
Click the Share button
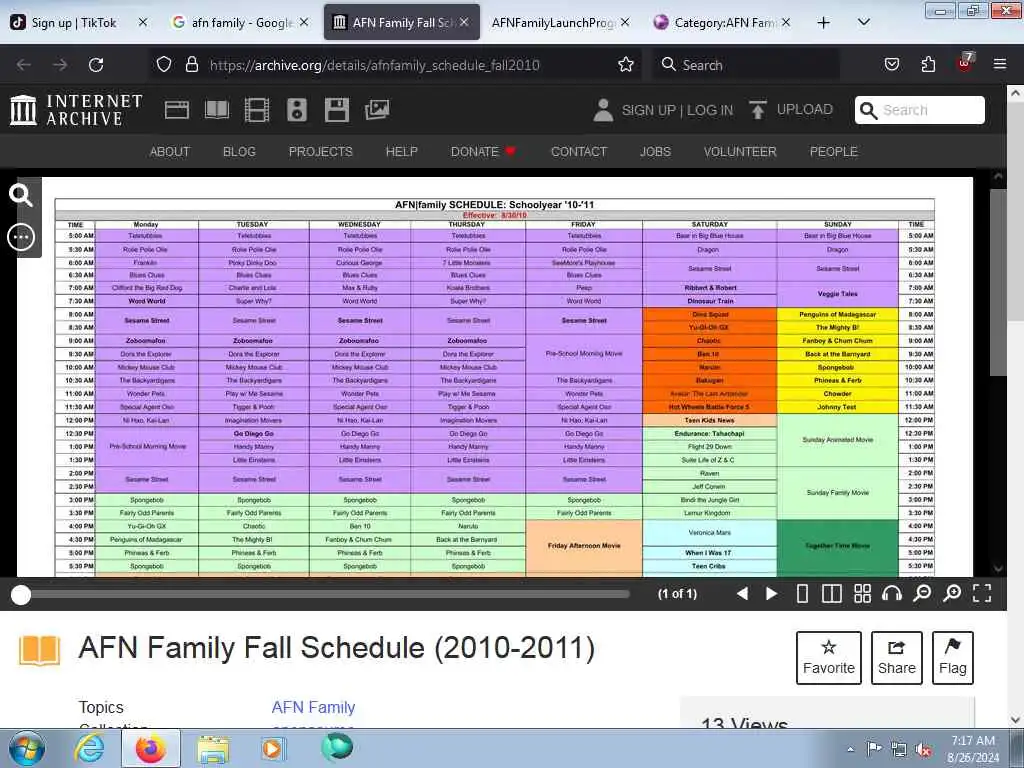[x=897, y=658]
